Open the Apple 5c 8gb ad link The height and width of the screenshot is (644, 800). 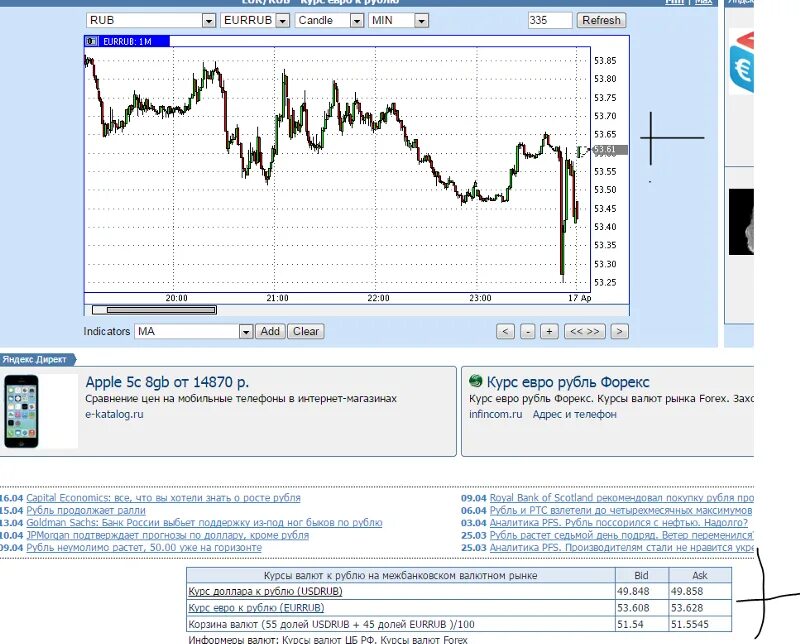(167, 382)
